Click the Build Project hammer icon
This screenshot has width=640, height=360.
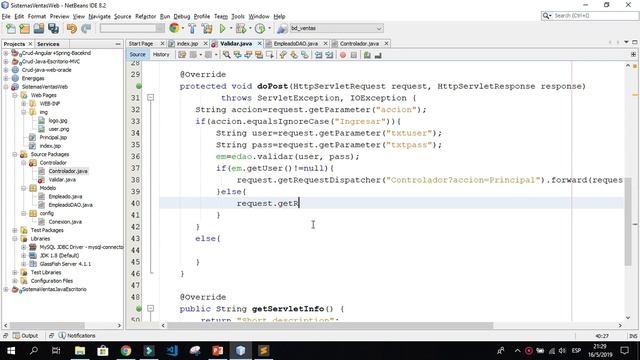[192, 29]
